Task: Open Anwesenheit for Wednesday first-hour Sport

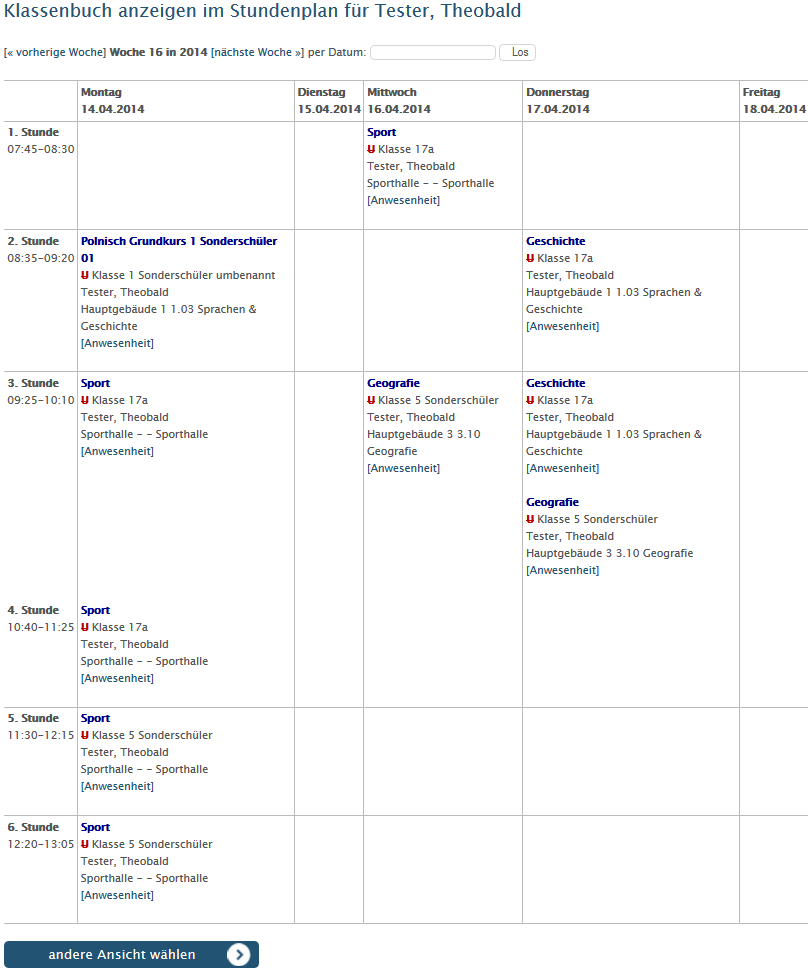Action: point(404,201)
